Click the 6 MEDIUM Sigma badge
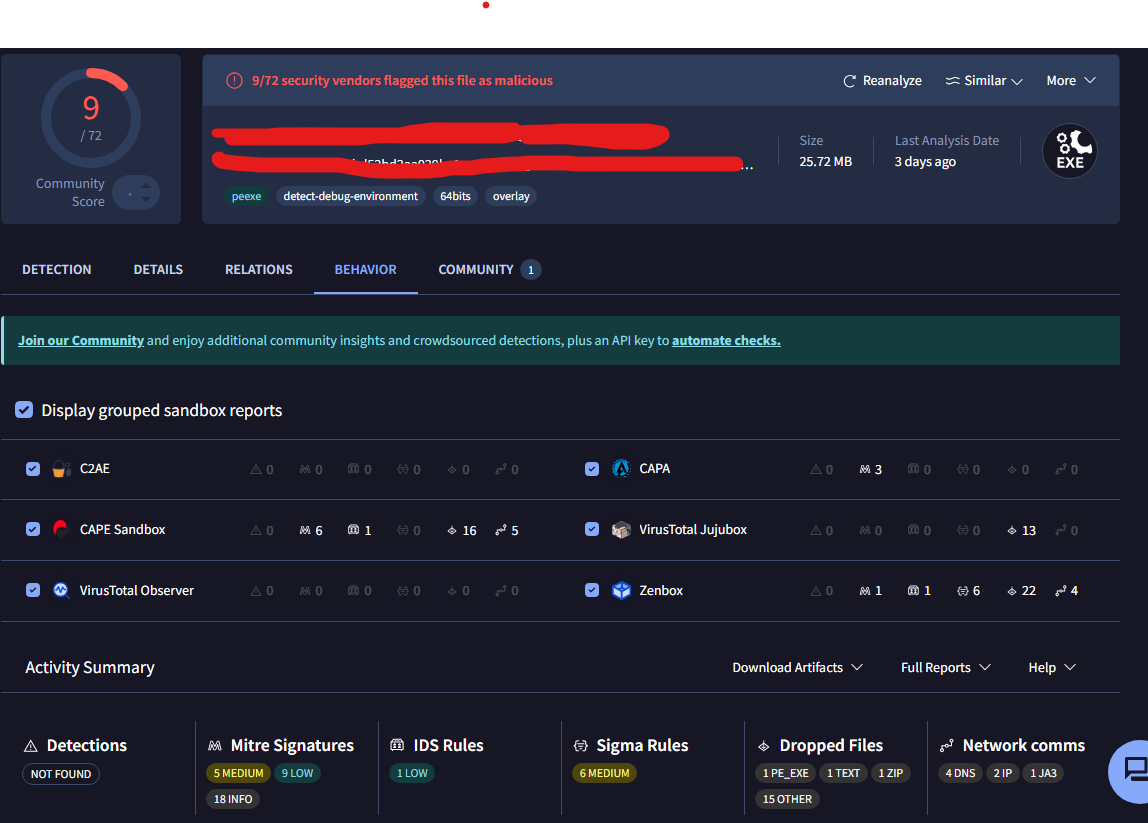 coord(605,773)
